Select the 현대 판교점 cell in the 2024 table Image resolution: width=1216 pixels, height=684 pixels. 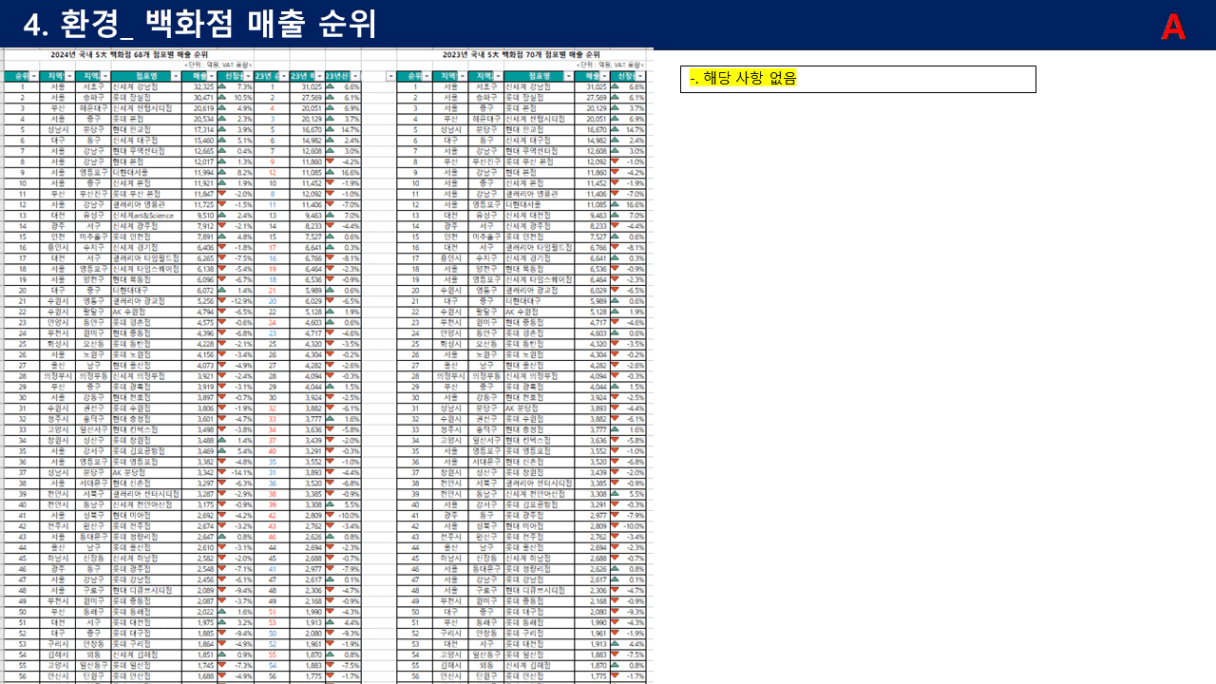pos(146,129)
